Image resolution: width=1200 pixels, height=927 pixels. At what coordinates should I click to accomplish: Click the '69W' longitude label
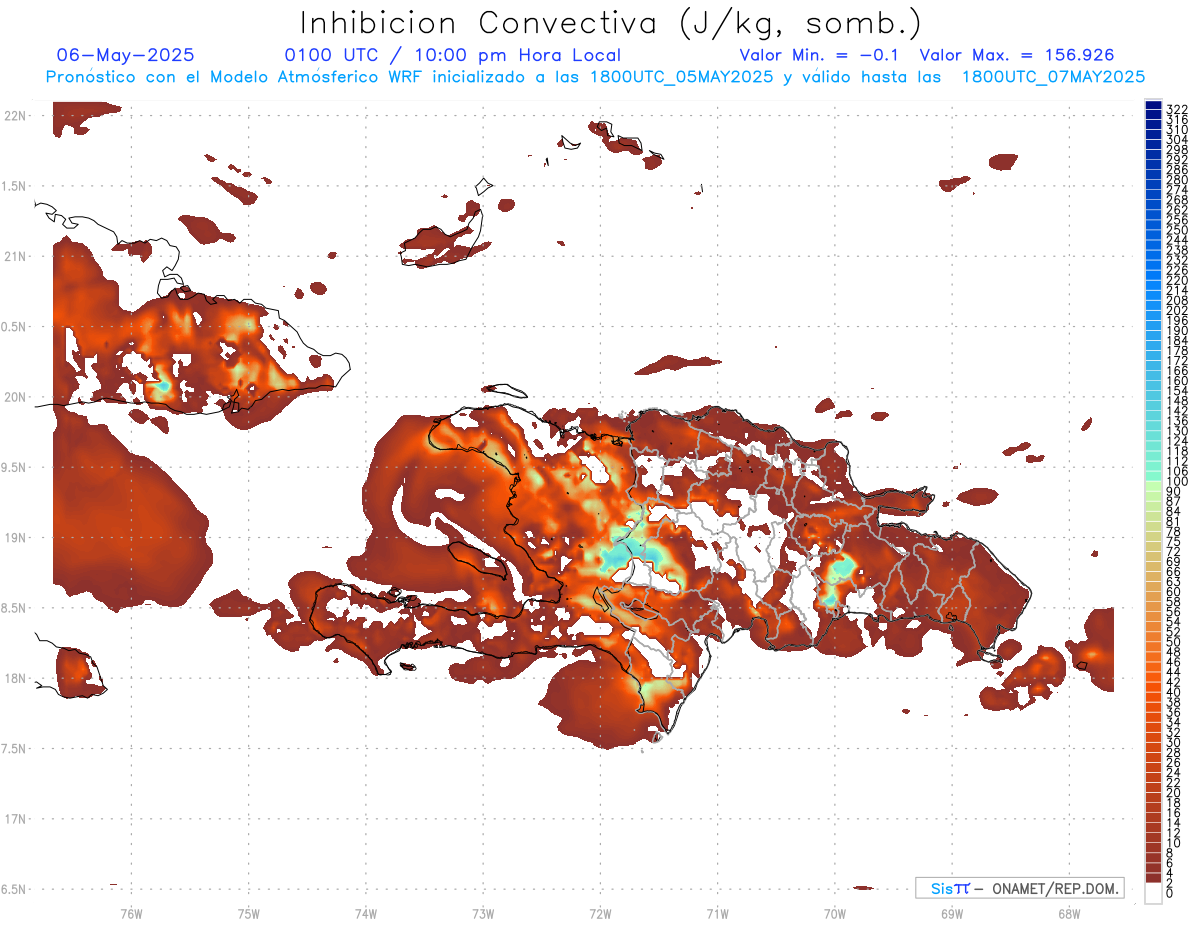[951, 913]
